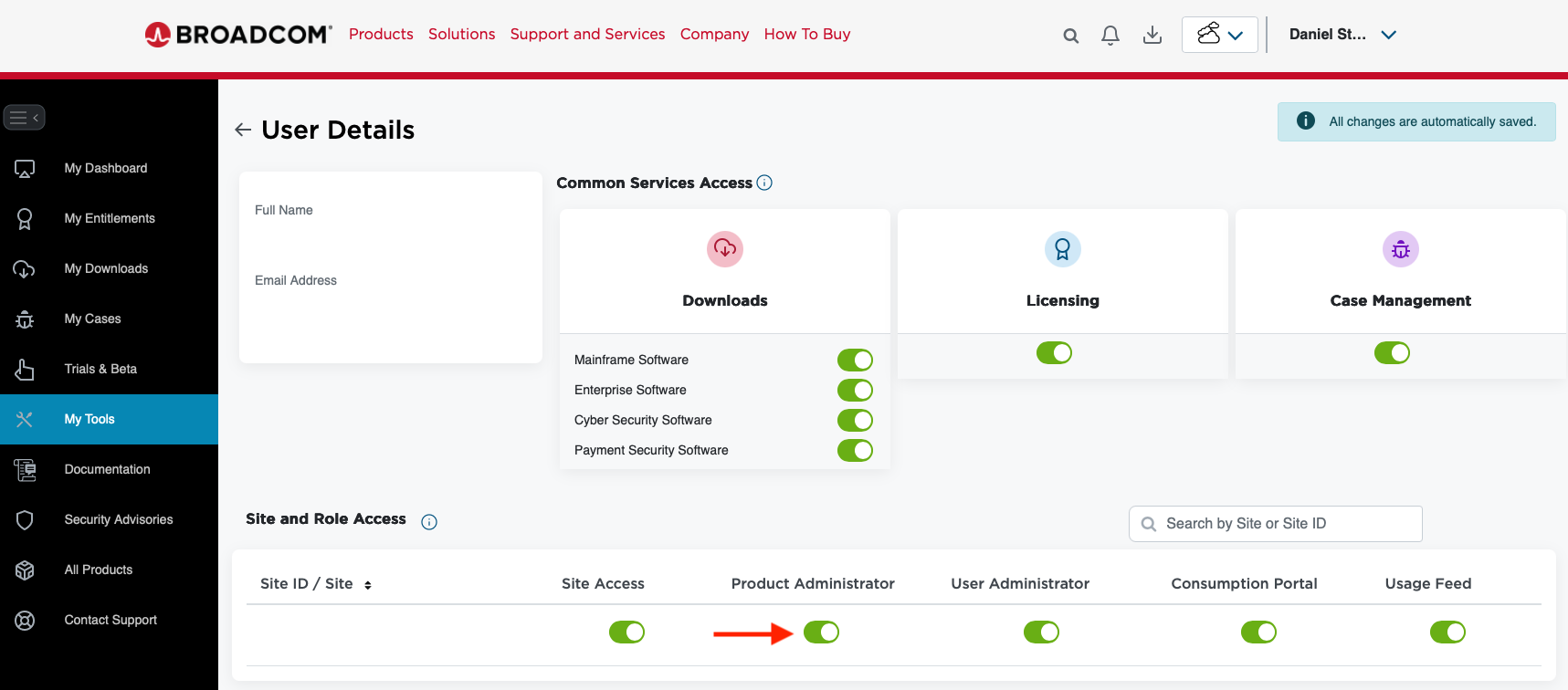This screenshot has height=690, width=1568.
Task: Click info icon next to Common Services Access
Action: click(x=764, y=183)
